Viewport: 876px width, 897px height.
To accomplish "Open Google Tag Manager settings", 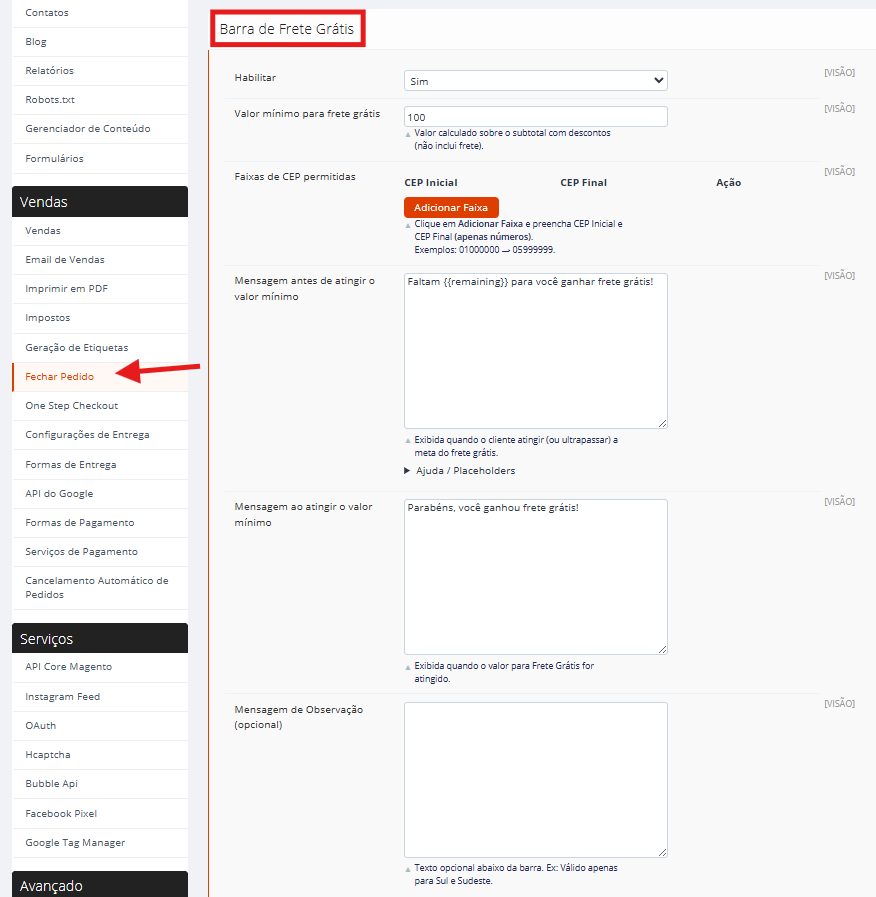I will point(76,843).
